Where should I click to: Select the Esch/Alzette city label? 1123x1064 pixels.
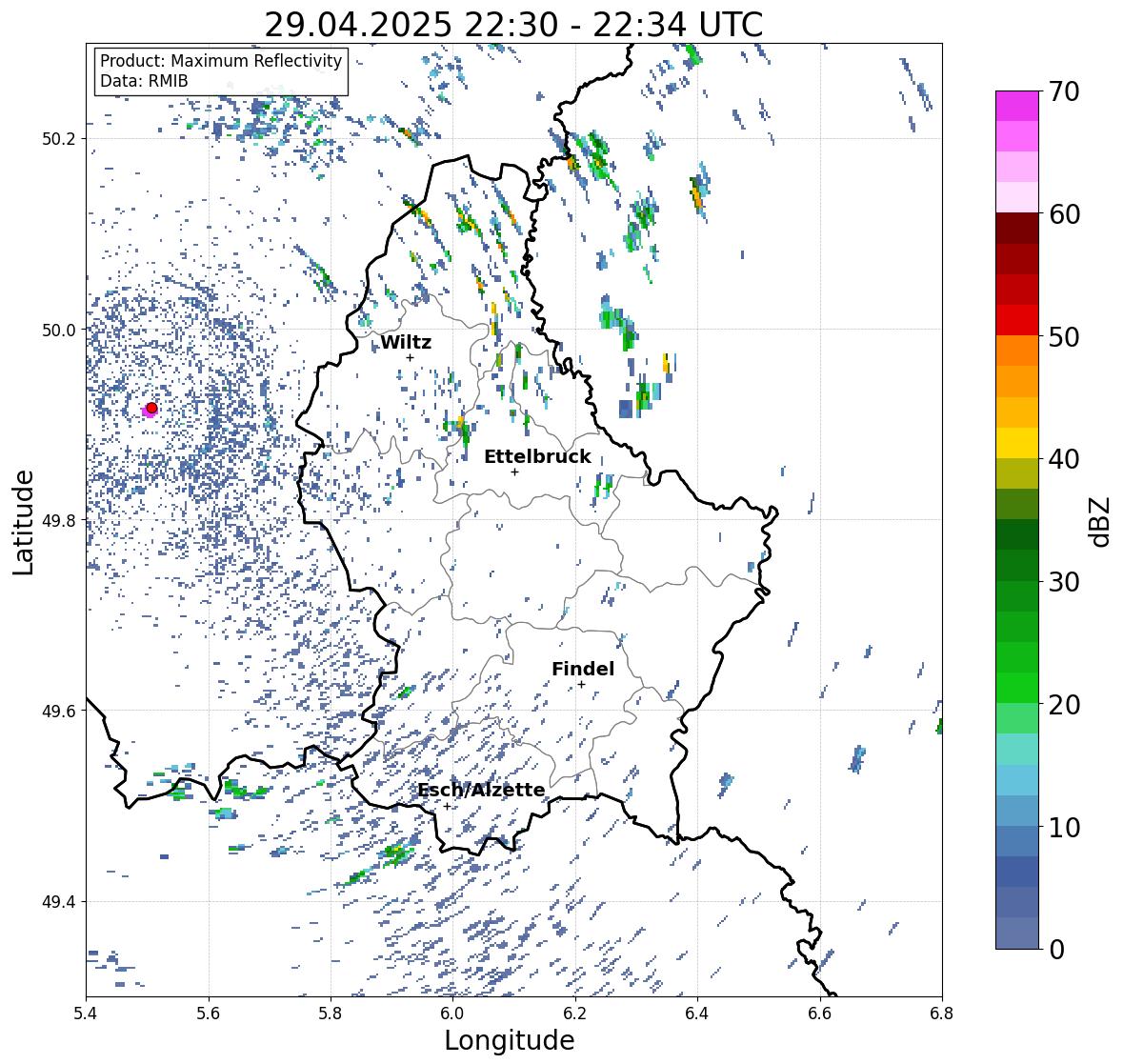[481, 790]
